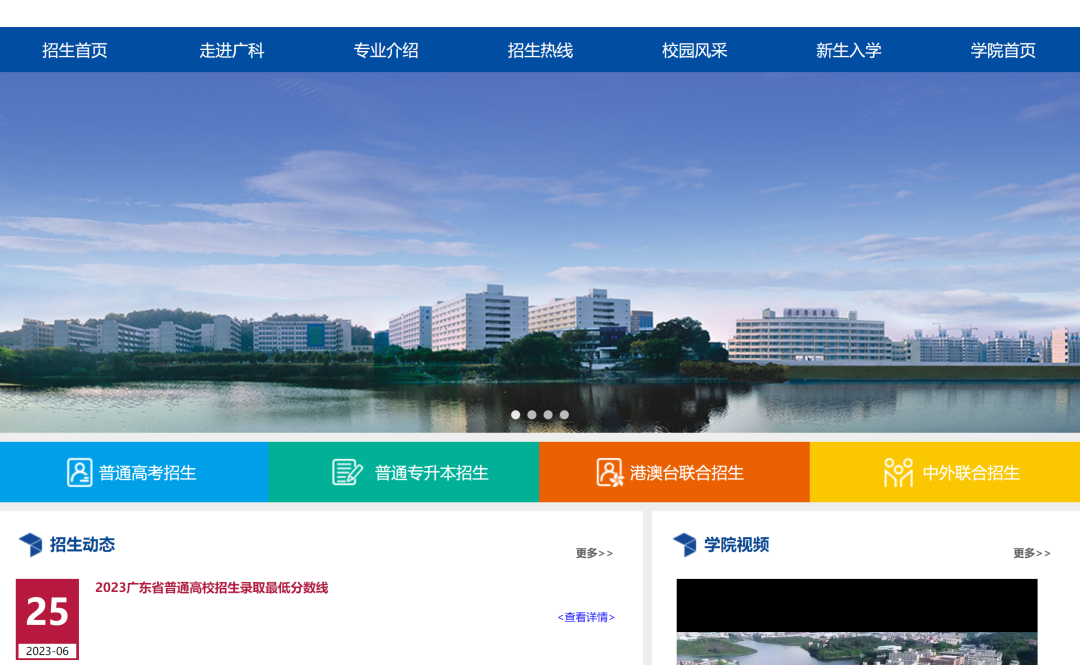Click the blue flag icon beside 招生动态

(x=30, y=543)
